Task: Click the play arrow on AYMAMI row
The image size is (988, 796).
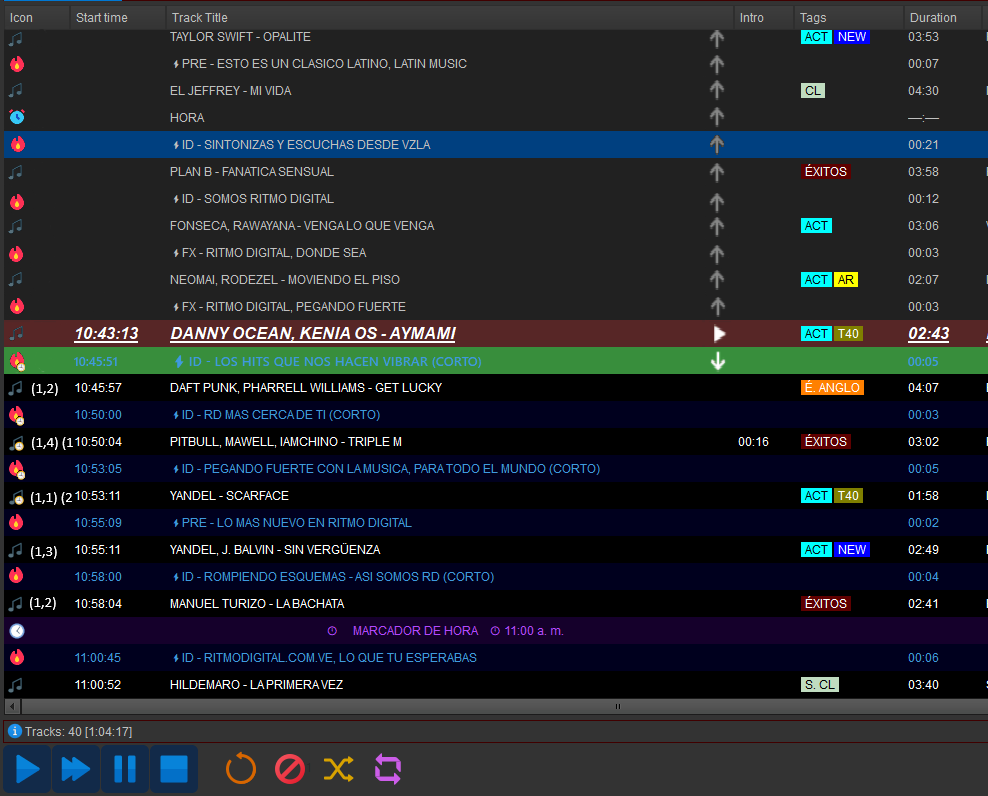Action: tap(718, 334)
